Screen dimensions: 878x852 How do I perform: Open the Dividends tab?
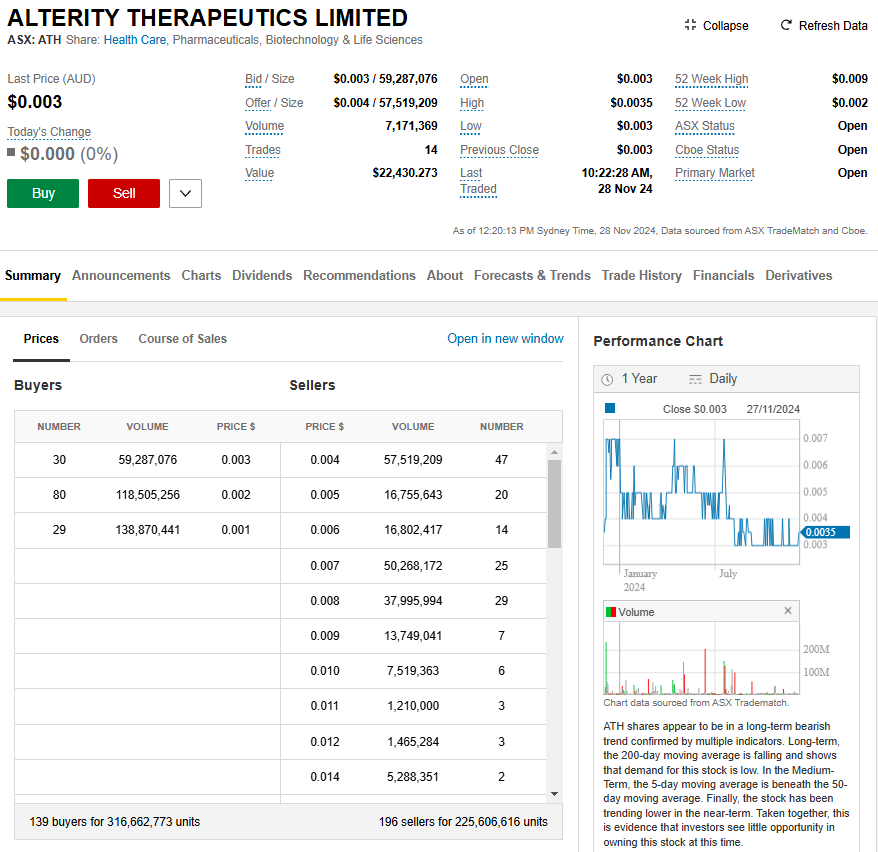tap(262, 275)
